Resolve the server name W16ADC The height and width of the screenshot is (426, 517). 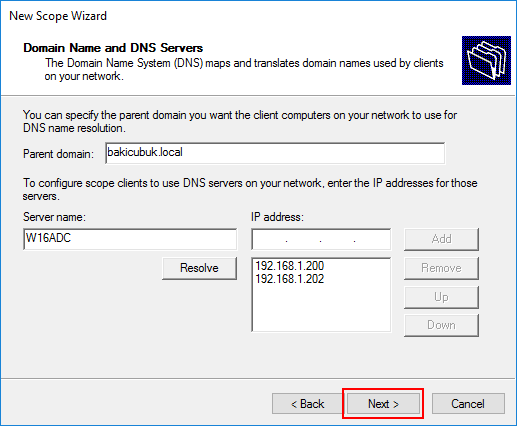199,268
